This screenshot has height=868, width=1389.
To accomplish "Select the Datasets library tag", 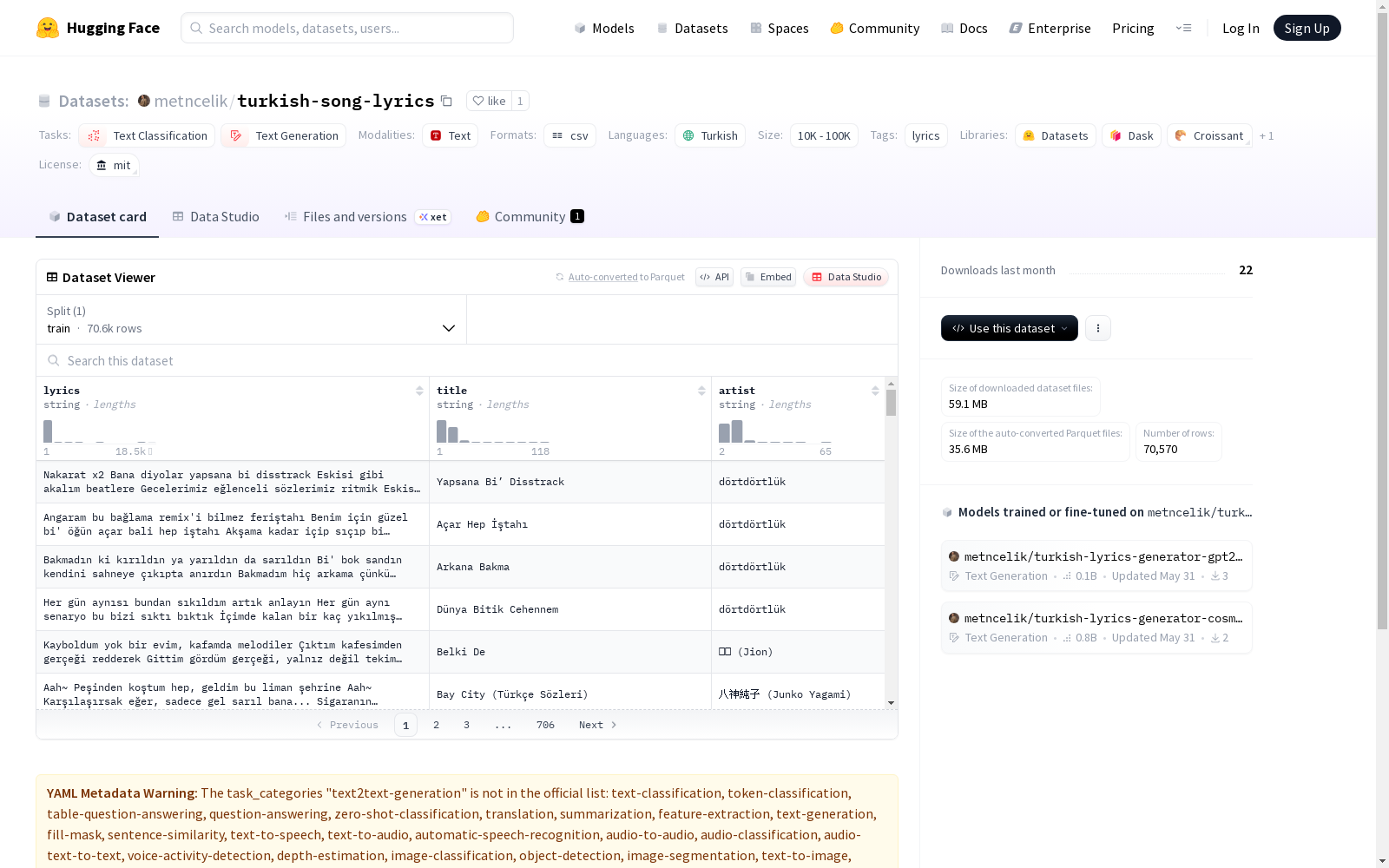I will (1056, 135).
